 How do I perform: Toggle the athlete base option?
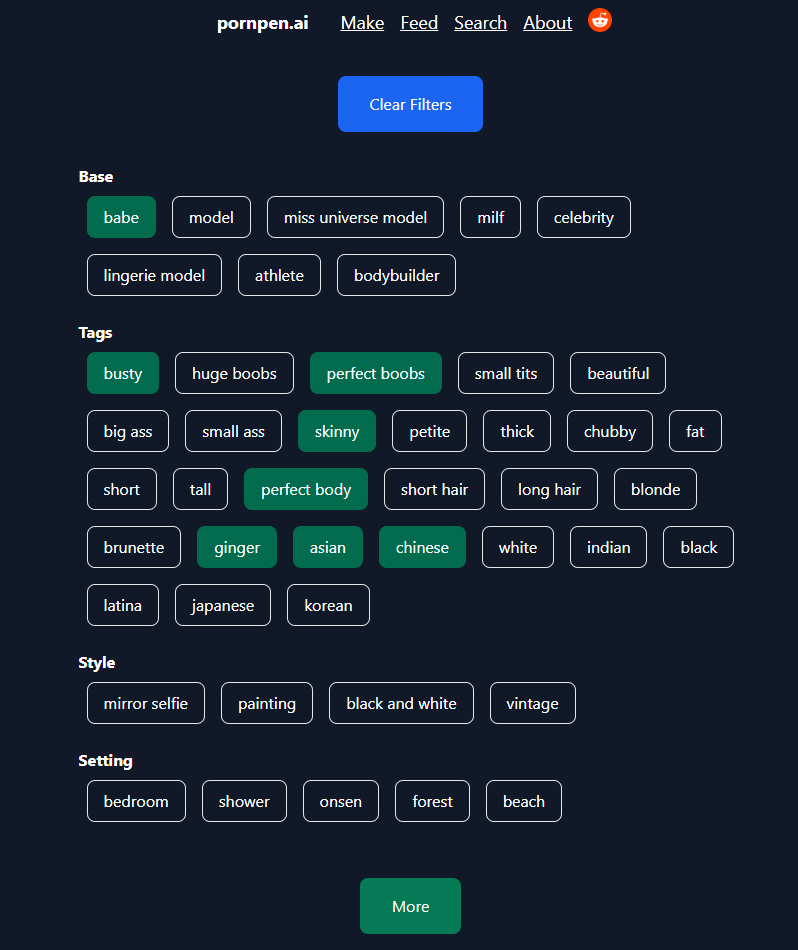click(279, 275)
